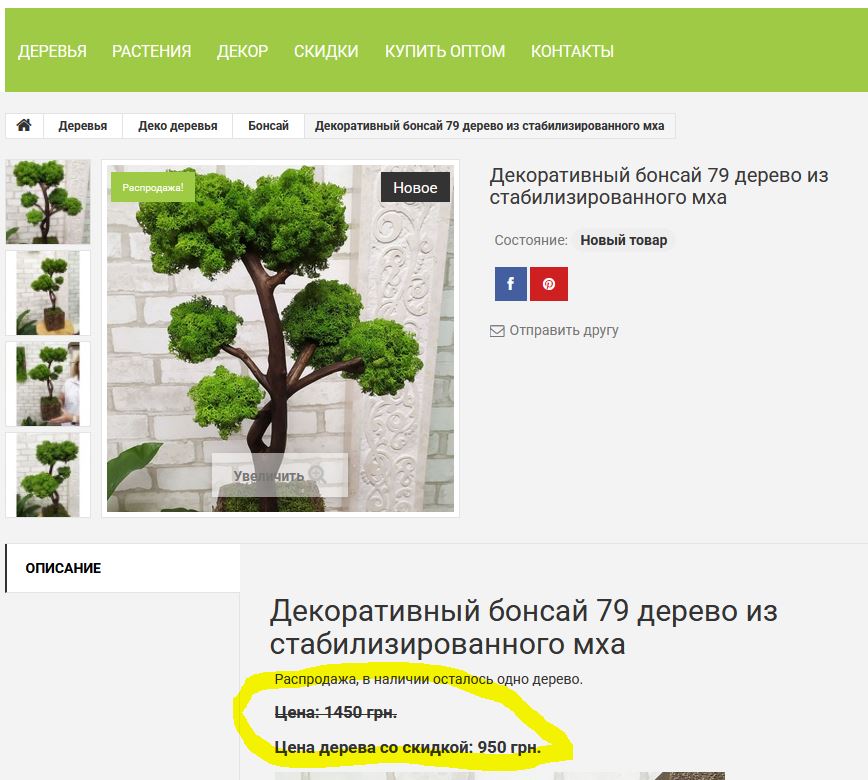
Task: Click the Новый товар condition label
Action: [625, 240]
